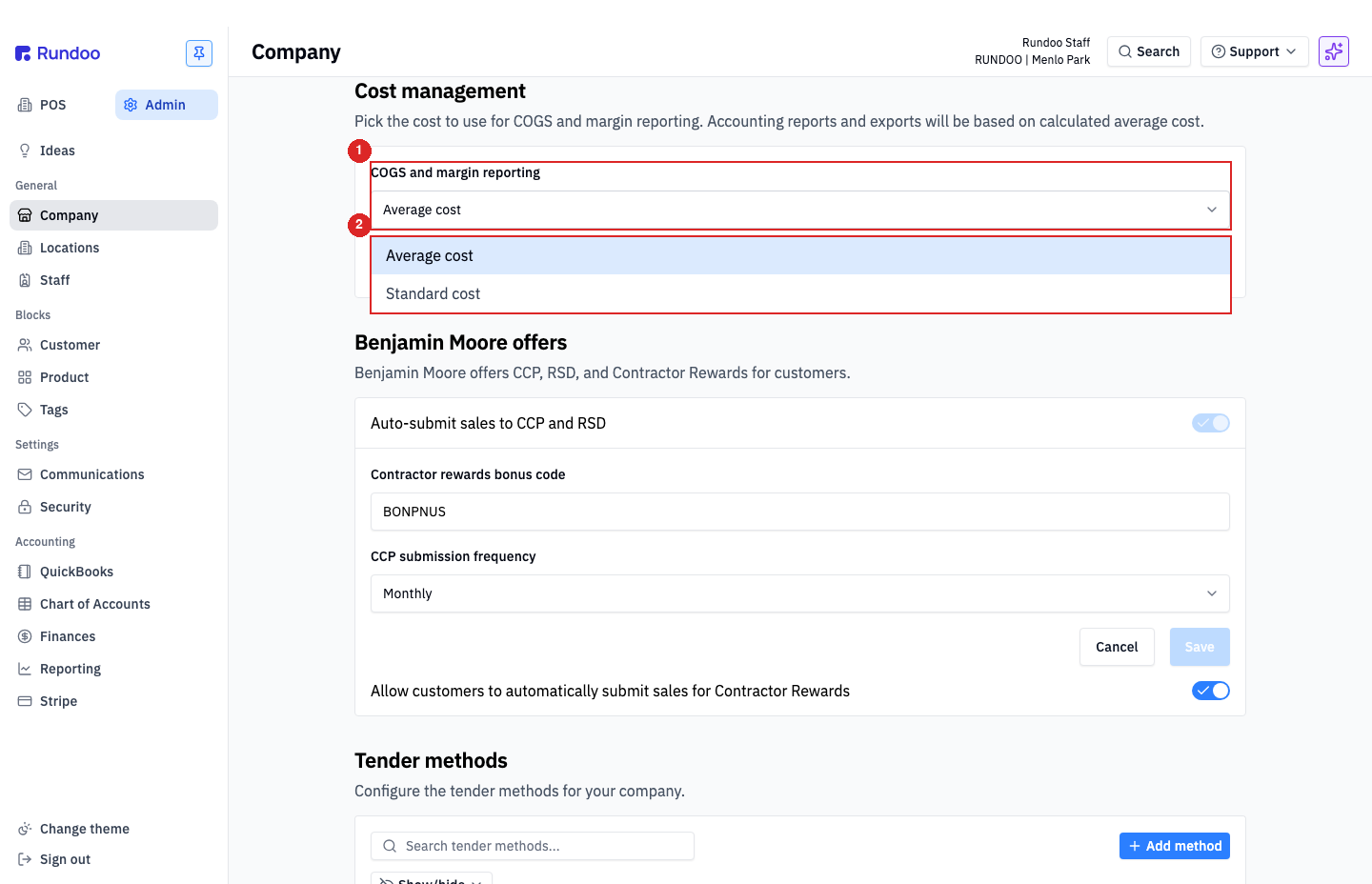
Task: Click the POS register icon
Action: (25, 105)
